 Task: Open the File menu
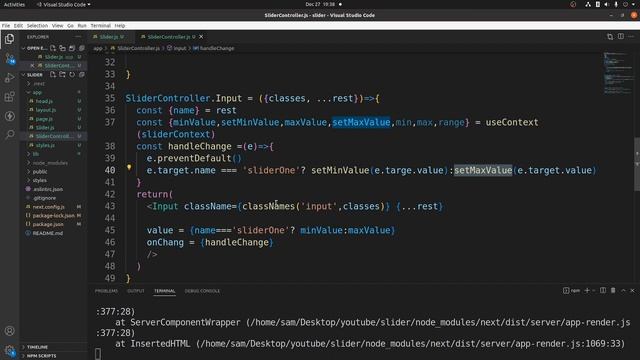[6, 25]
